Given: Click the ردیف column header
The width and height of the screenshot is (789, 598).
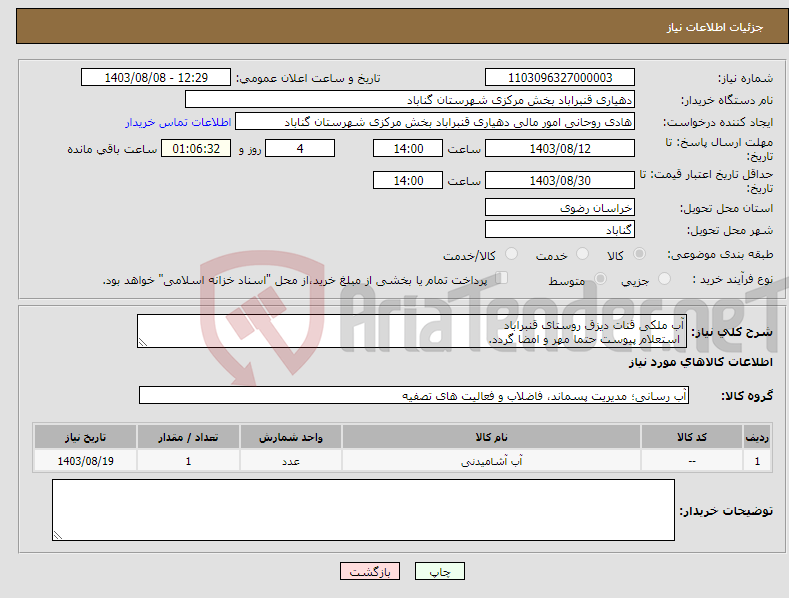Looking at the screenshot, I should (x=757, y=437).
